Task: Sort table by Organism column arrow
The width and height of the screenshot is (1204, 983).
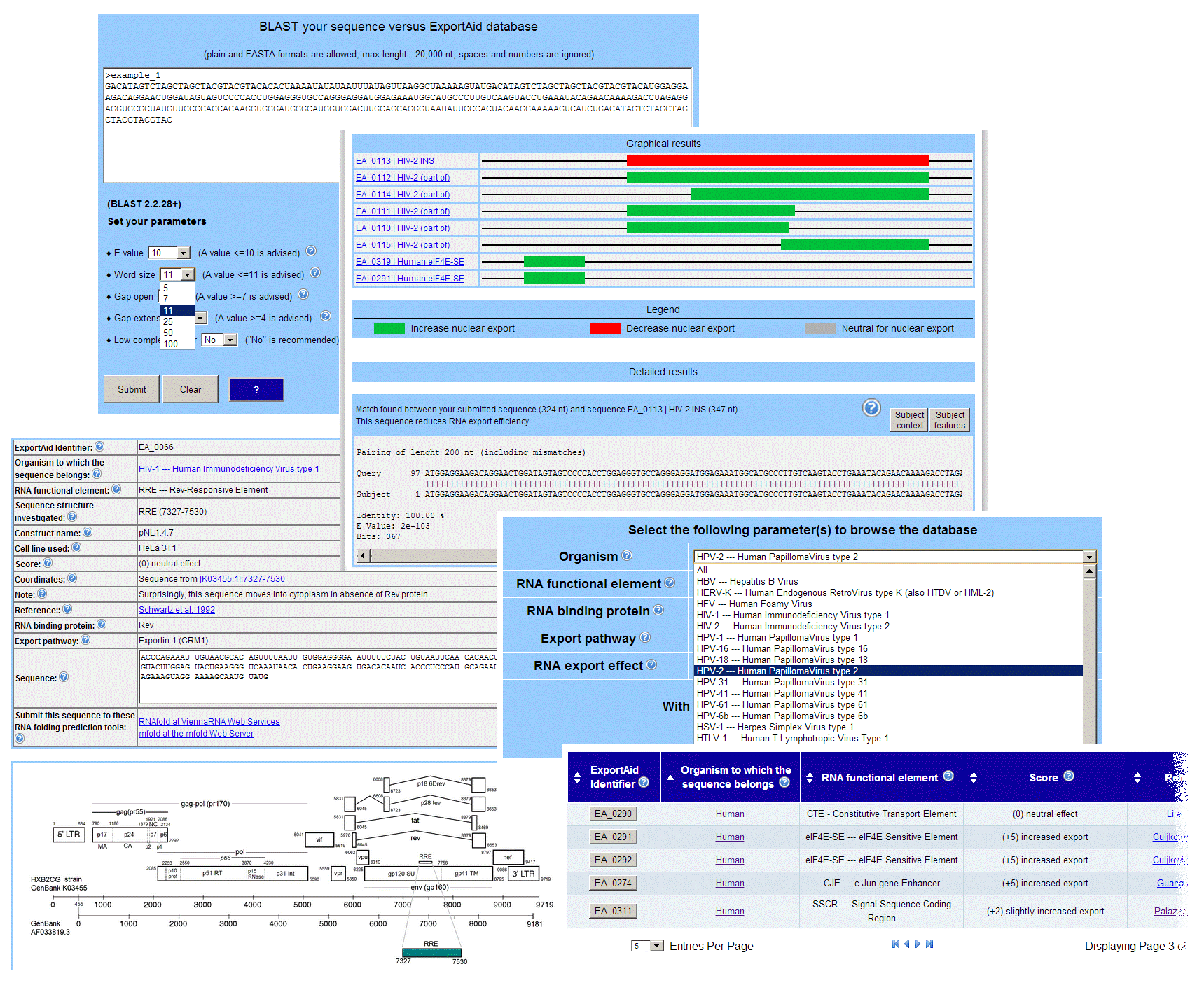Action: pos(670,778)
